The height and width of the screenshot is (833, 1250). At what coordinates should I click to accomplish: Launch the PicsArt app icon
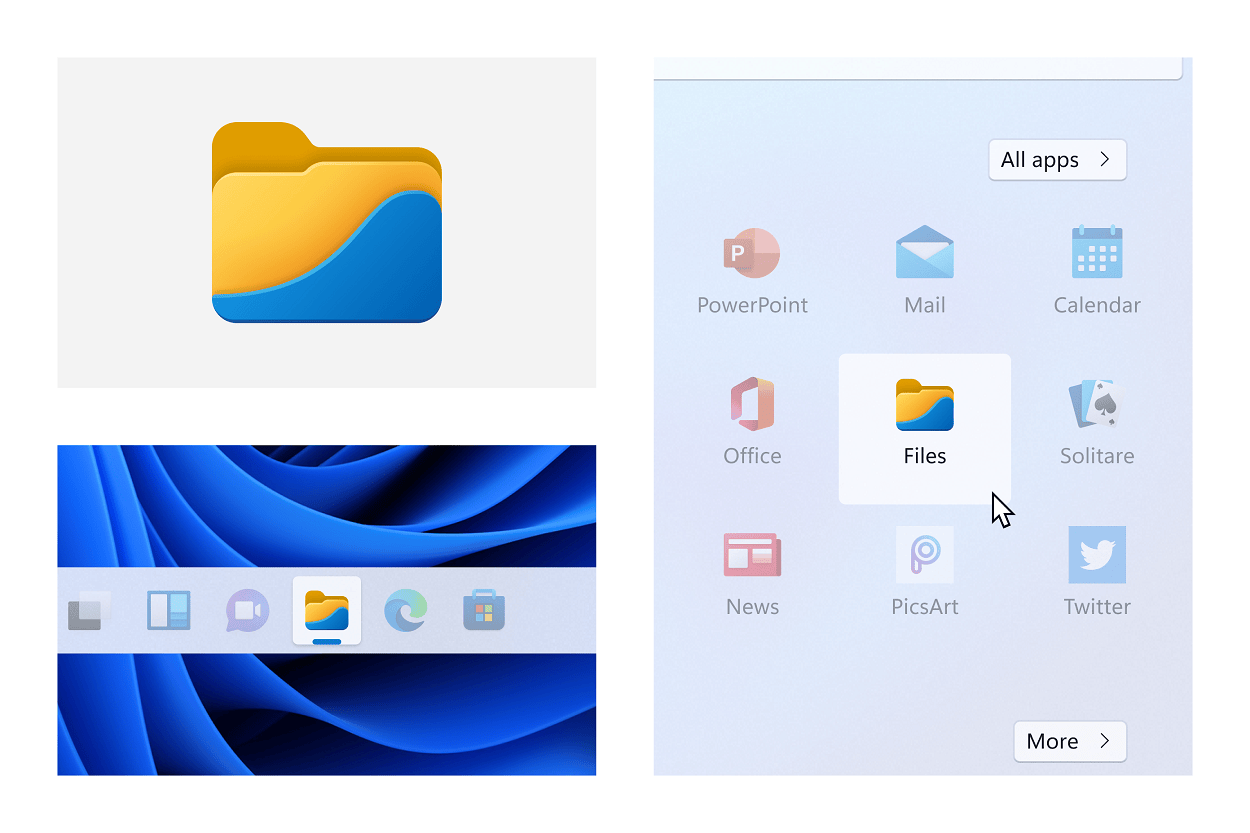[x=925, y=555]
